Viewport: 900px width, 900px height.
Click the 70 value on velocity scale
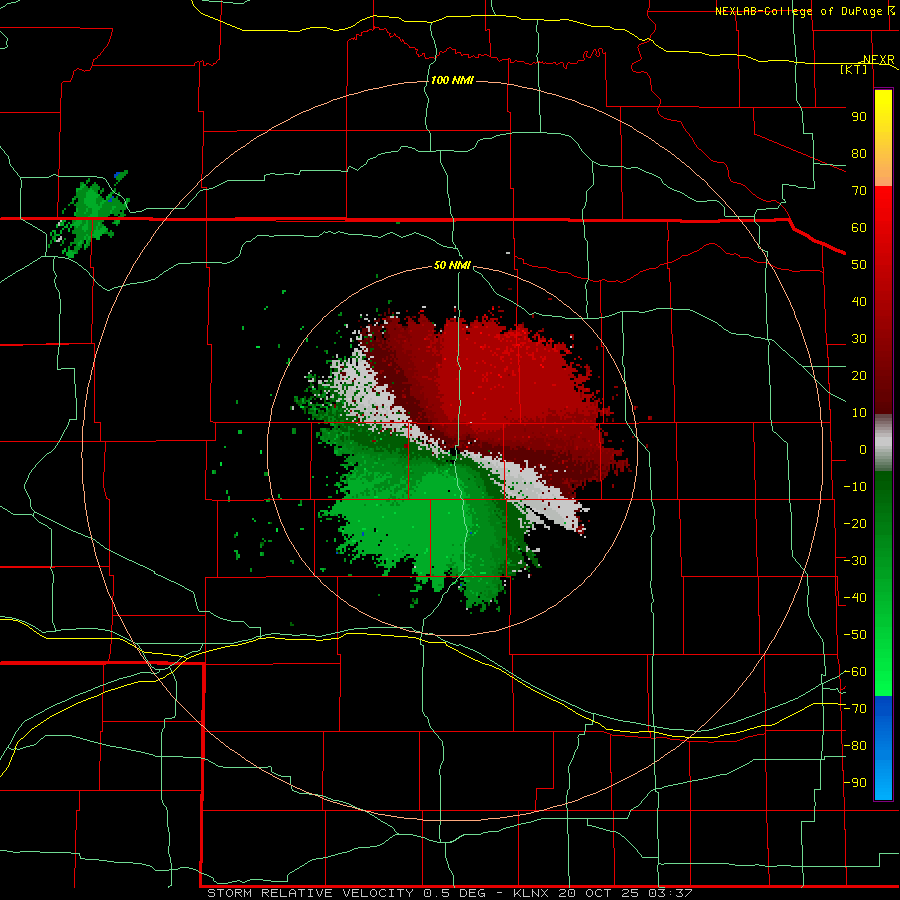point(859,191)
